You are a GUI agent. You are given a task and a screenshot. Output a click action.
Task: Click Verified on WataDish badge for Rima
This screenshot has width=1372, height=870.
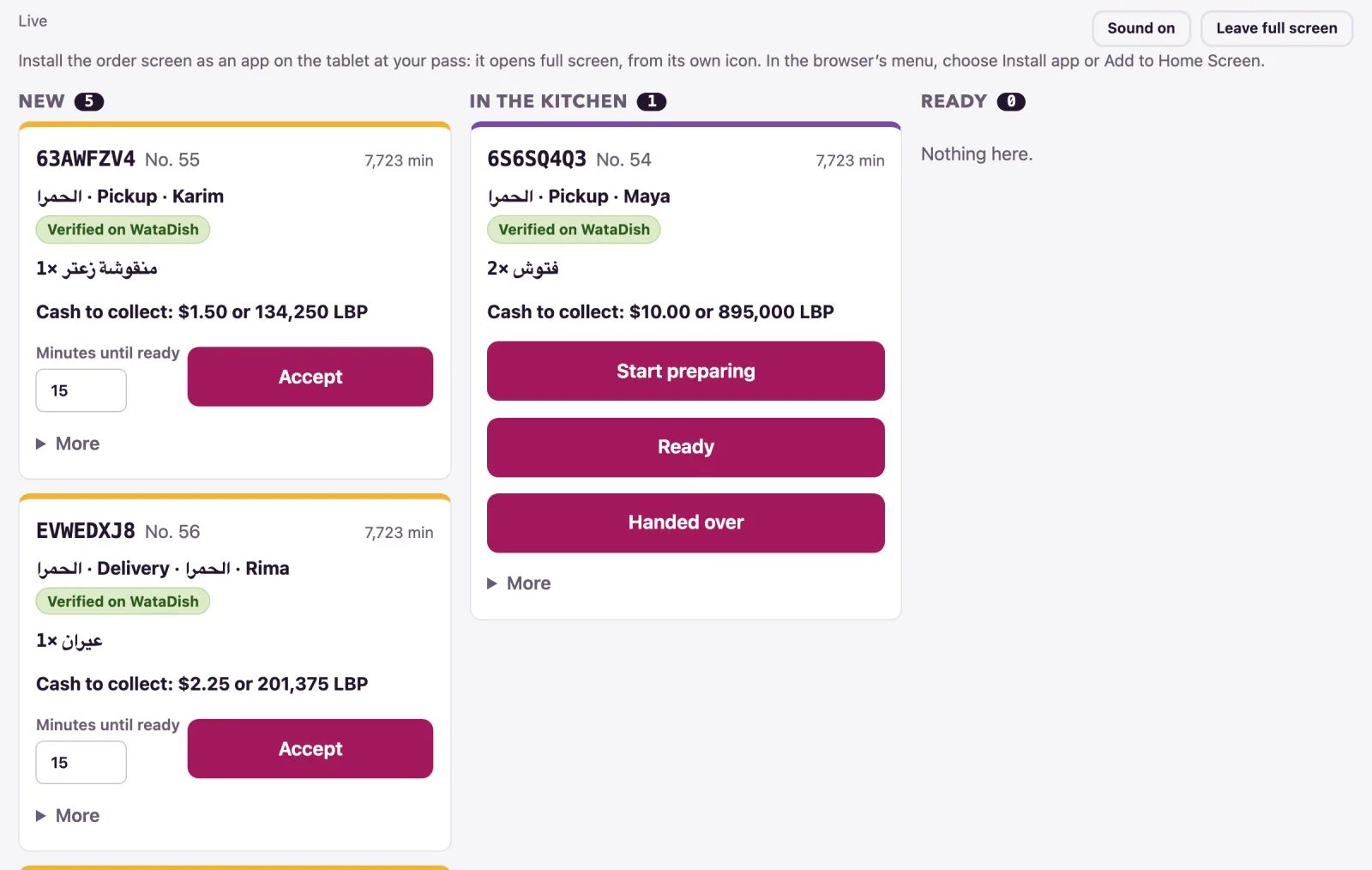[123, 601]
